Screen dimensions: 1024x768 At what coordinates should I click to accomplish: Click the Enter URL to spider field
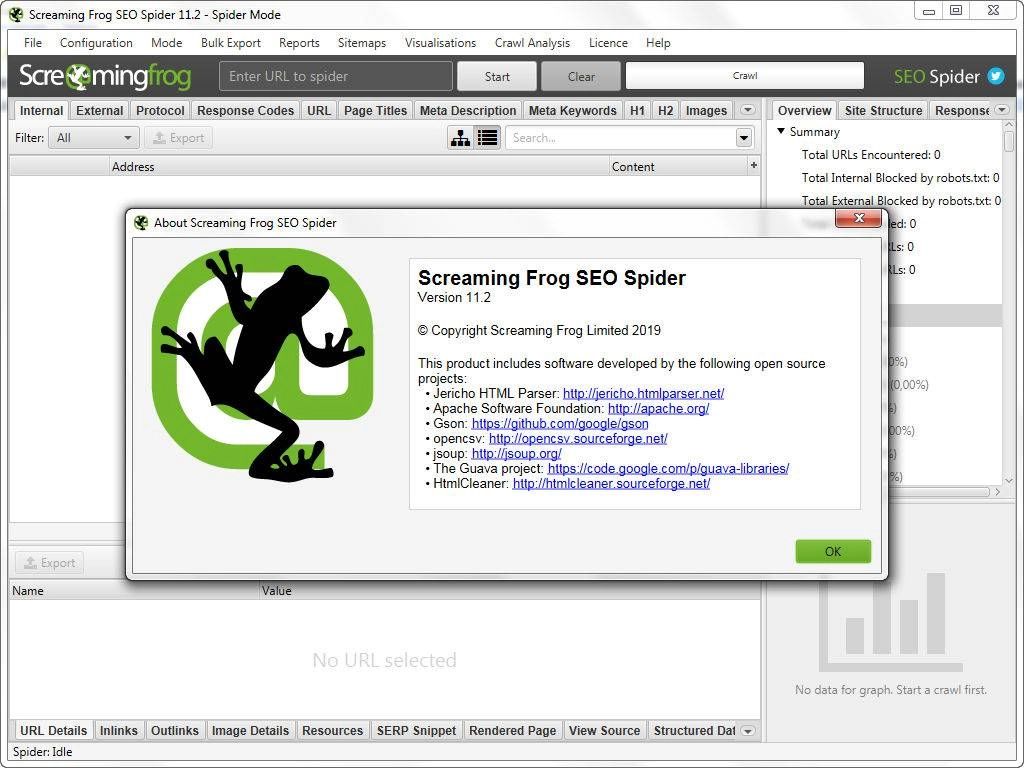[x=336, y=76]
